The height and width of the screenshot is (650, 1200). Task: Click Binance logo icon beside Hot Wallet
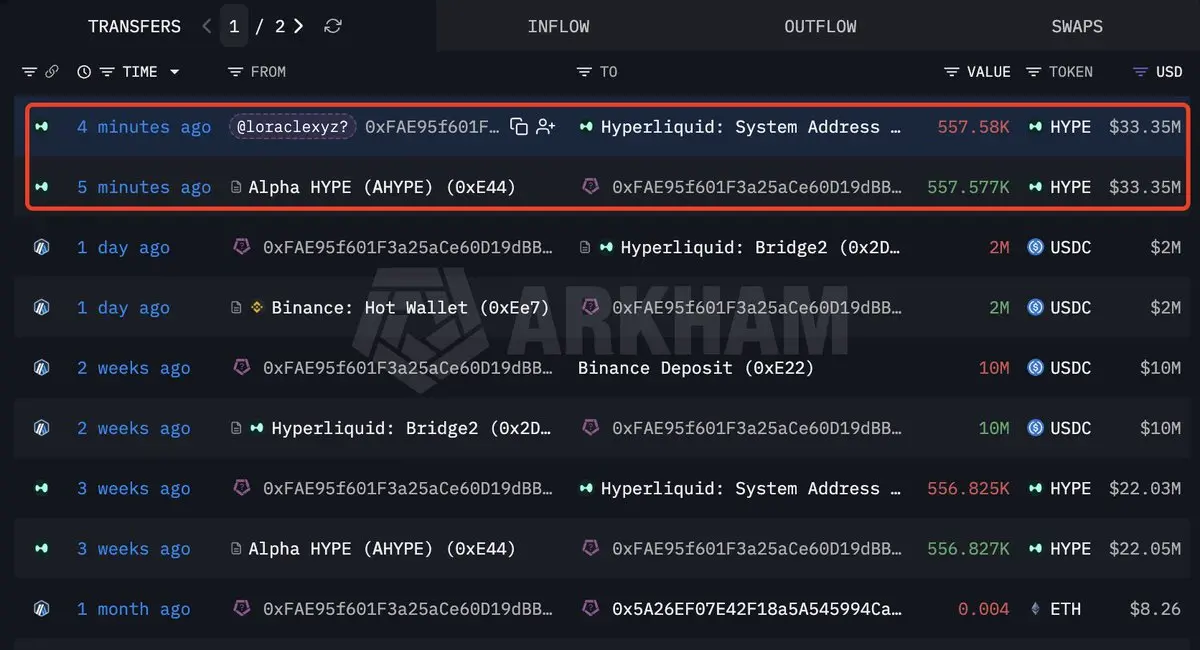point(256,307)
